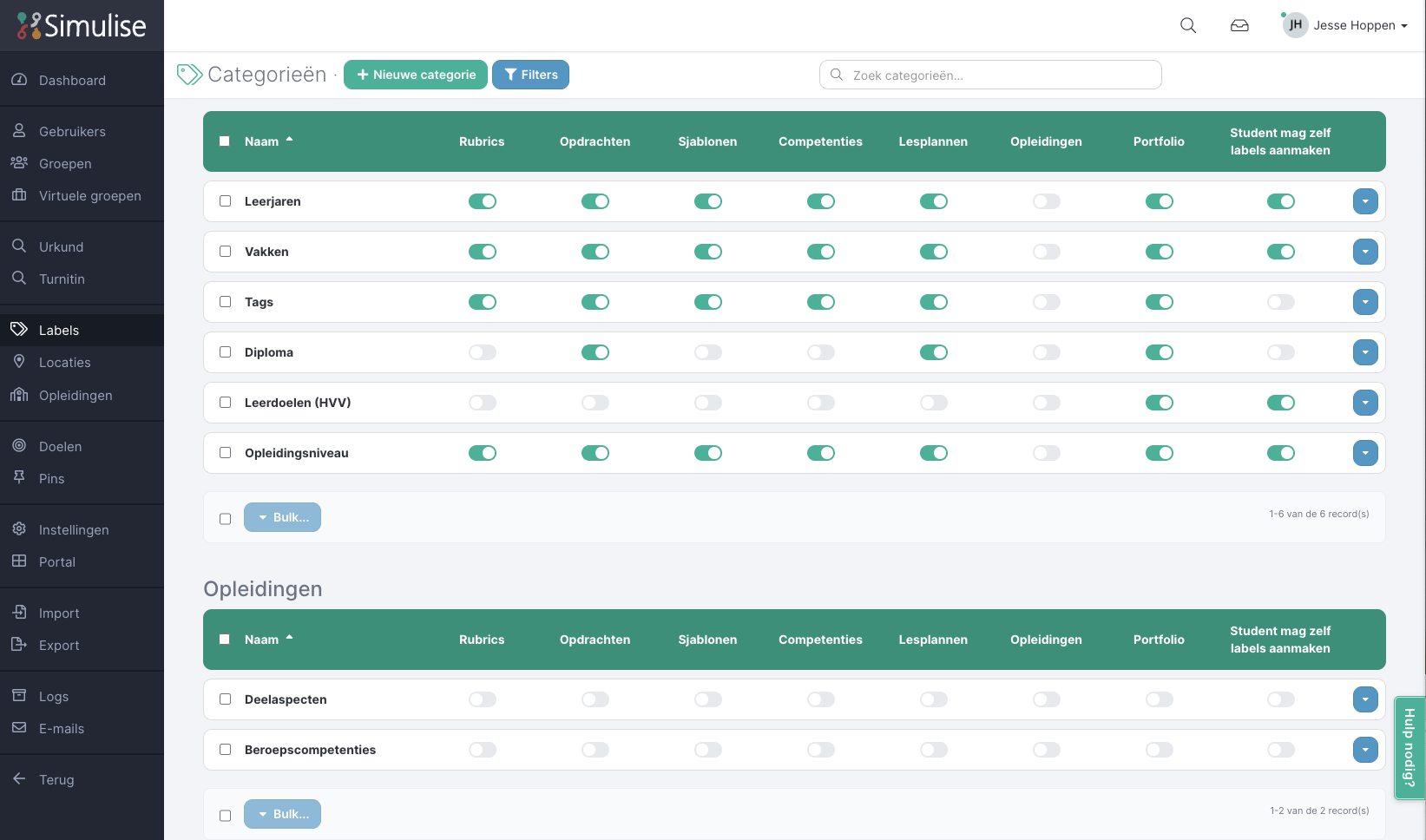
Task: Toggle Competenties switch for Opleidingsniveau
Action: click(821, 453)
